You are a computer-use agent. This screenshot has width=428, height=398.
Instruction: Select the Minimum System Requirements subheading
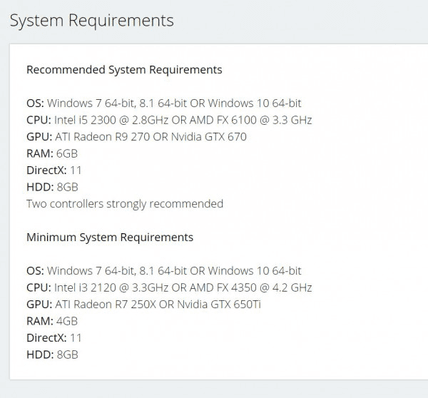(110, 237)
